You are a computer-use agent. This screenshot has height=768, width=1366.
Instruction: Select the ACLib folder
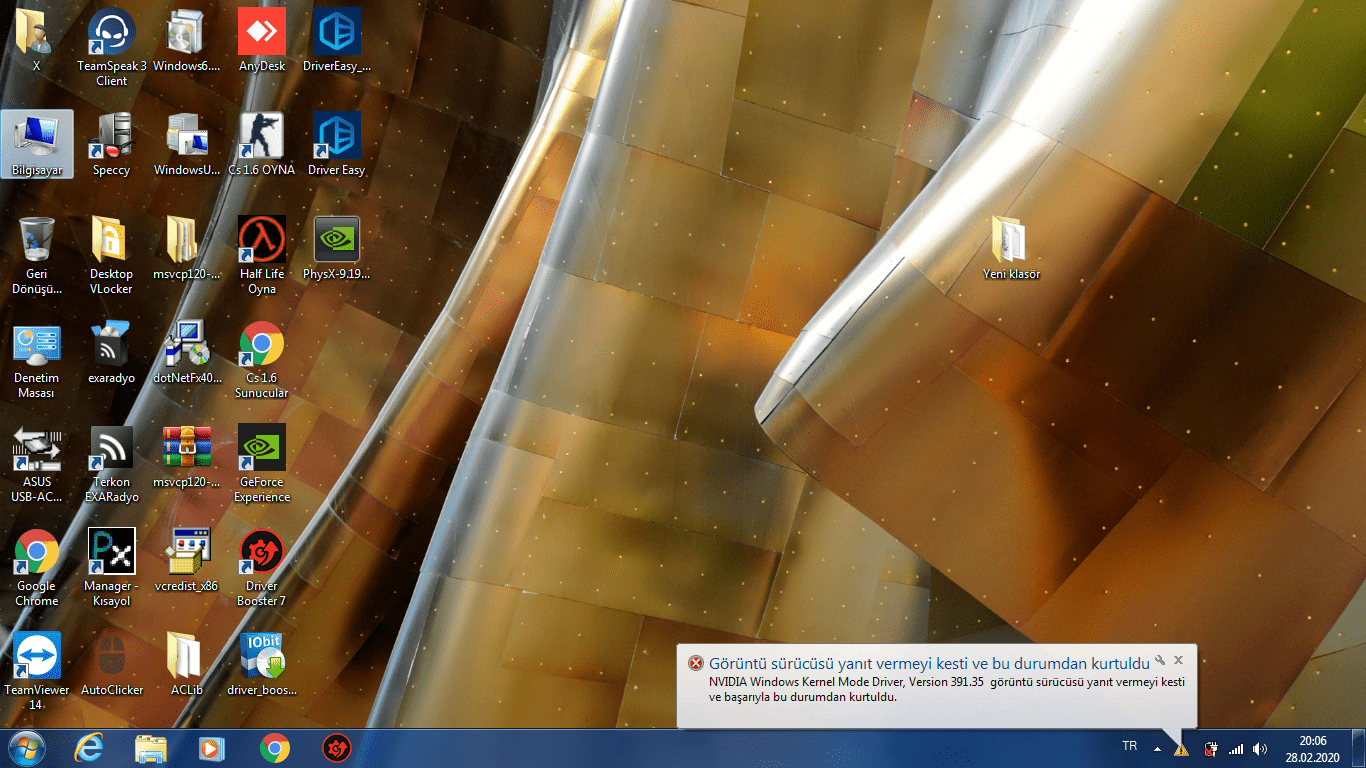pos(187,664)
